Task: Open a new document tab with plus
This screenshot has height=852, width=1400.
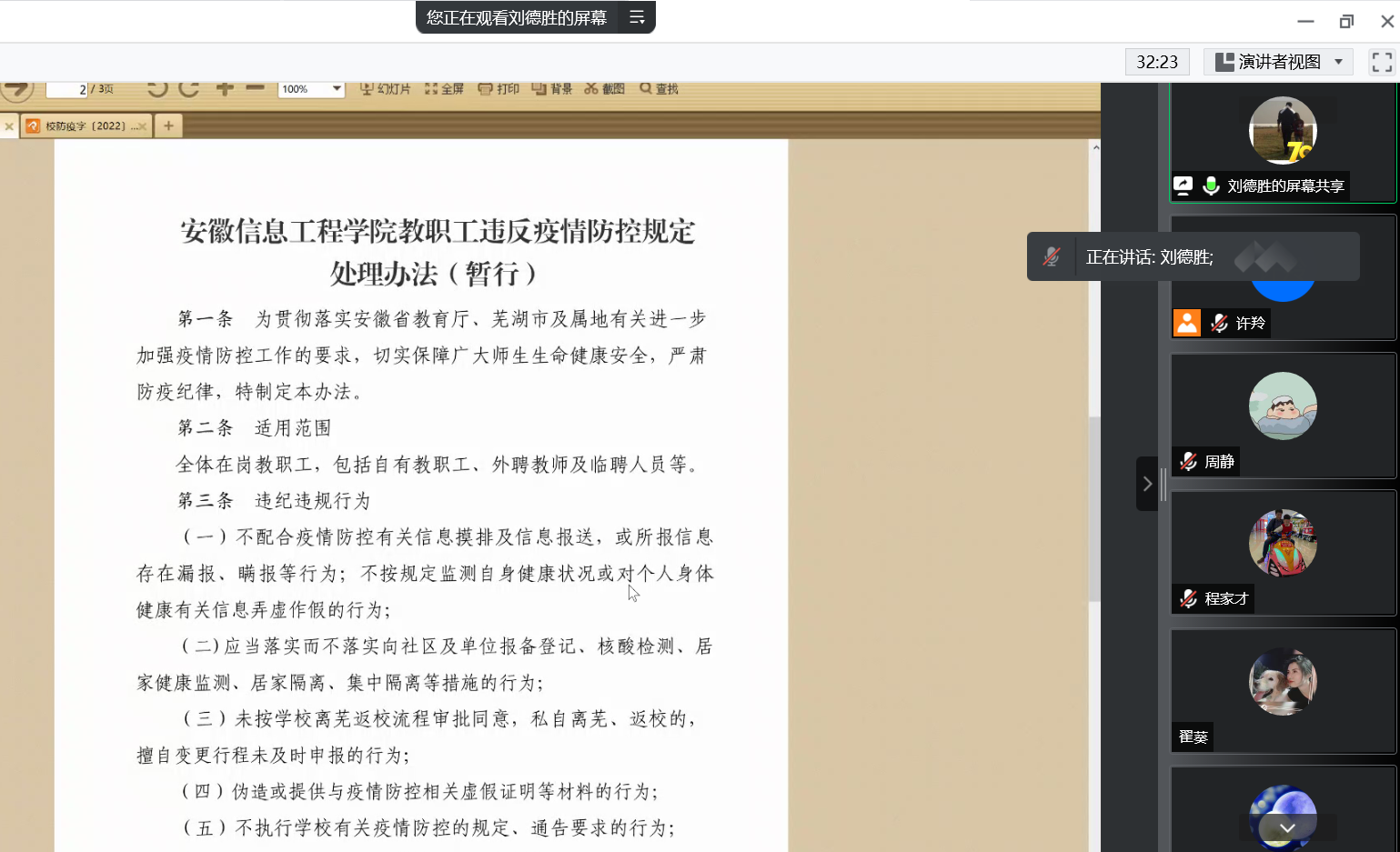Action: point(167,125)
